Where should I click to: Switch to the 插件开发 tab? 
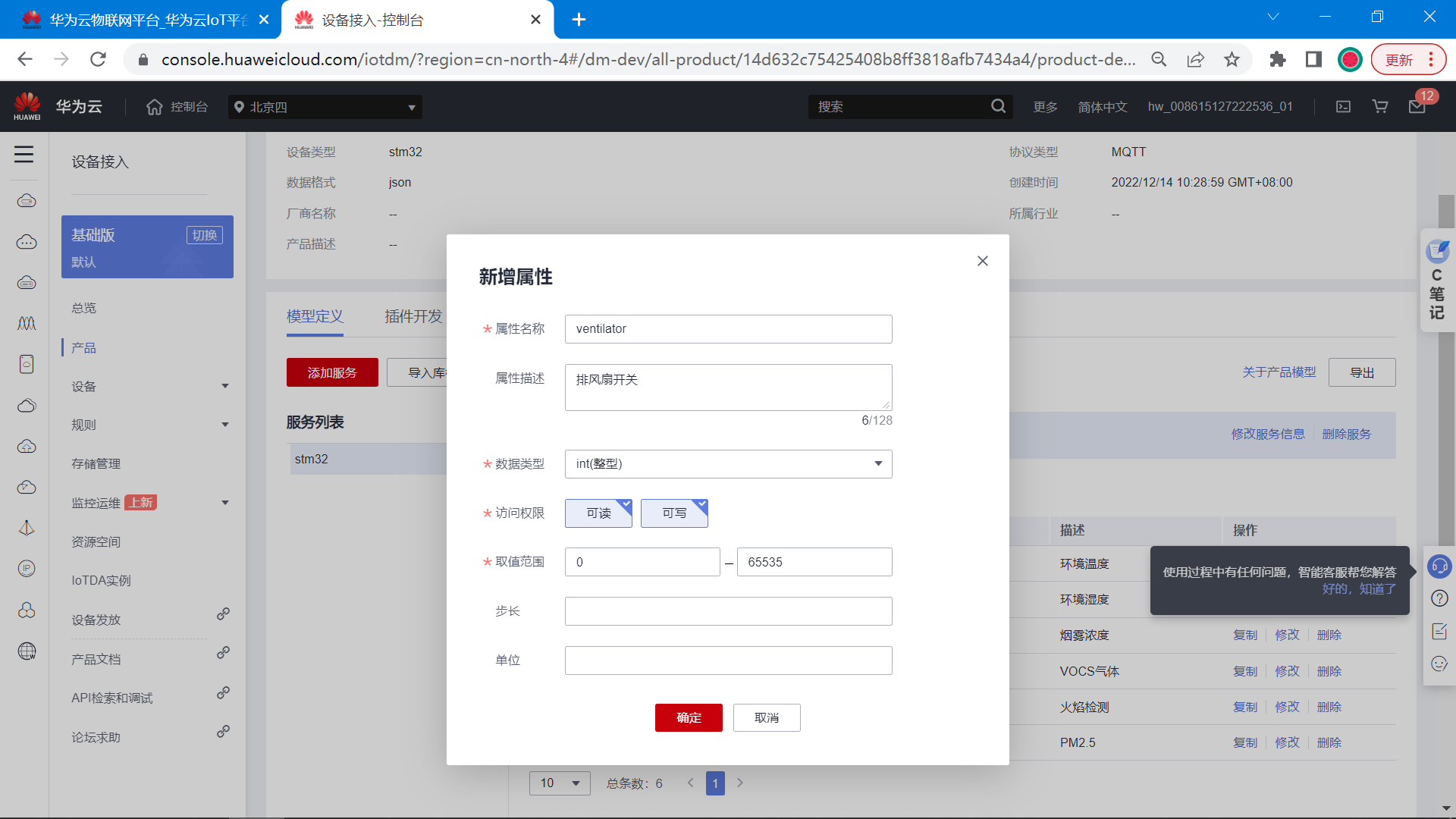(x=413, y=316)
